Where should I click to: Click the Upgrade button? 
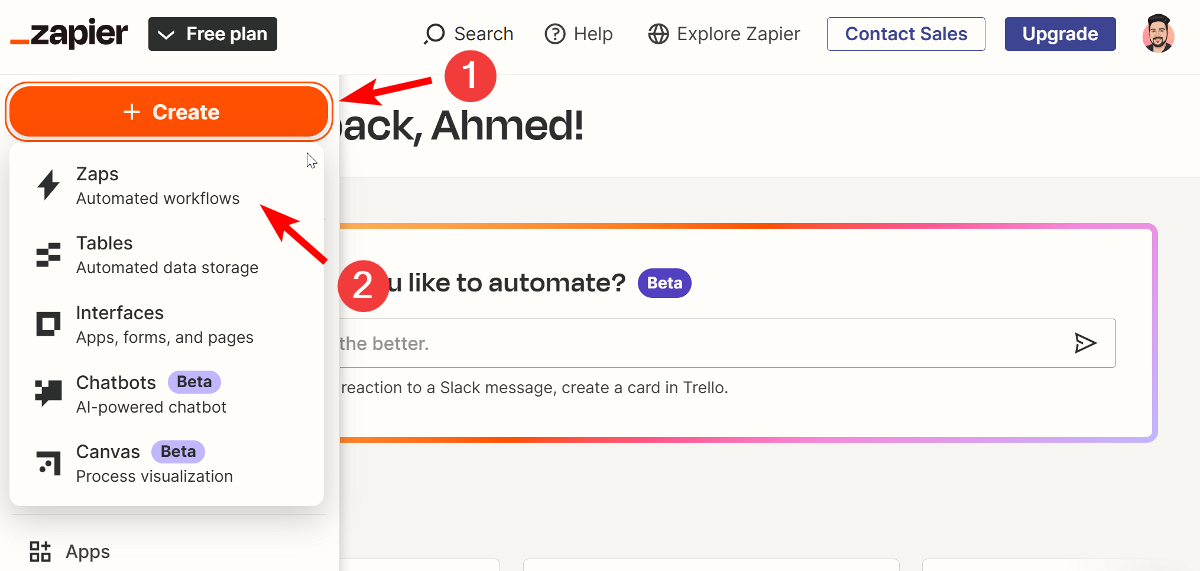click(1060, 34)
